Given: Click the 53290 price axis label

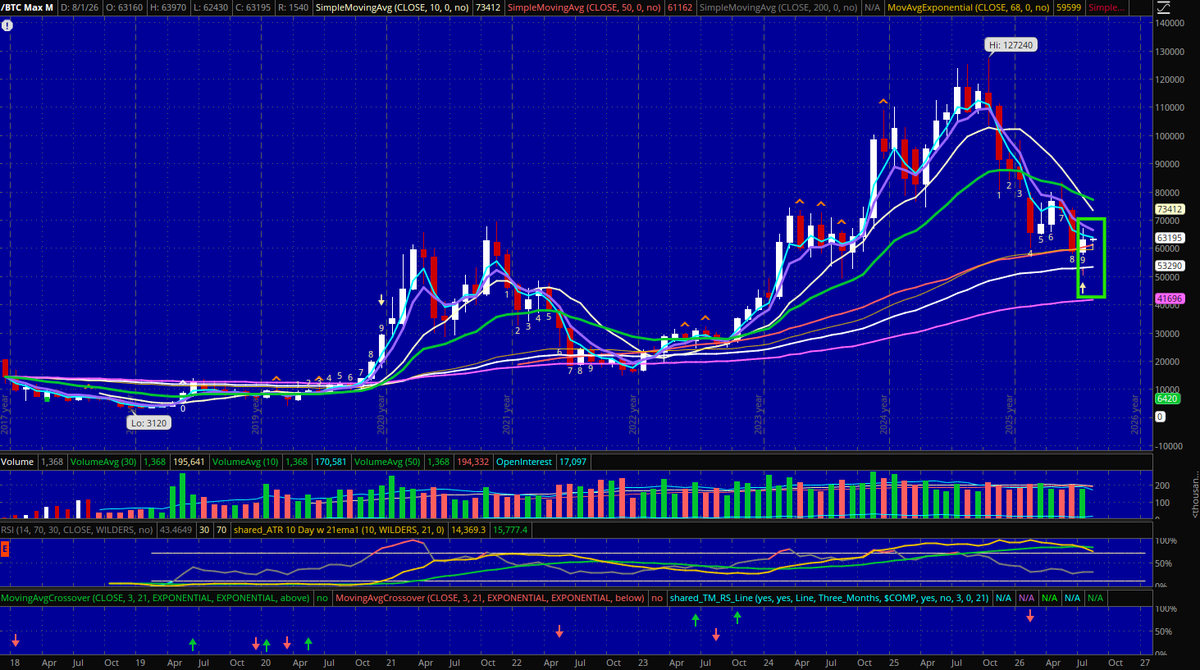Looking at the screenshot, I should 1169,266.
